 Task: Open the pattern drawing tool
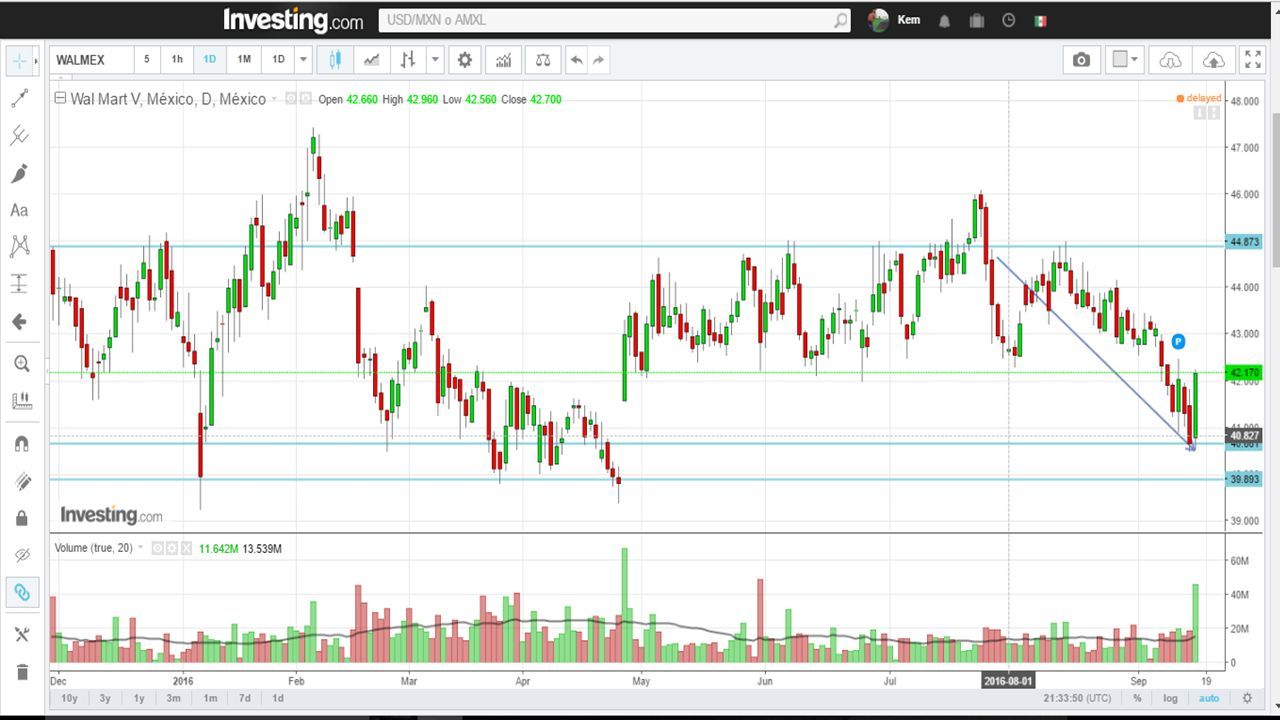(20, 246)
